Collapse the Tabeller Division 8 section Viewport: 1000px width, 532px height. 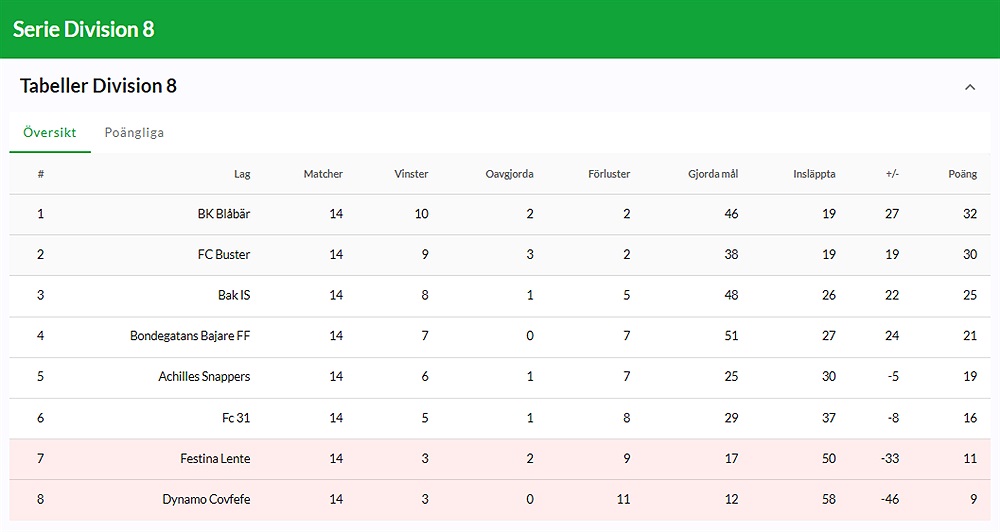pyautogui.click(x=969, y=87)
